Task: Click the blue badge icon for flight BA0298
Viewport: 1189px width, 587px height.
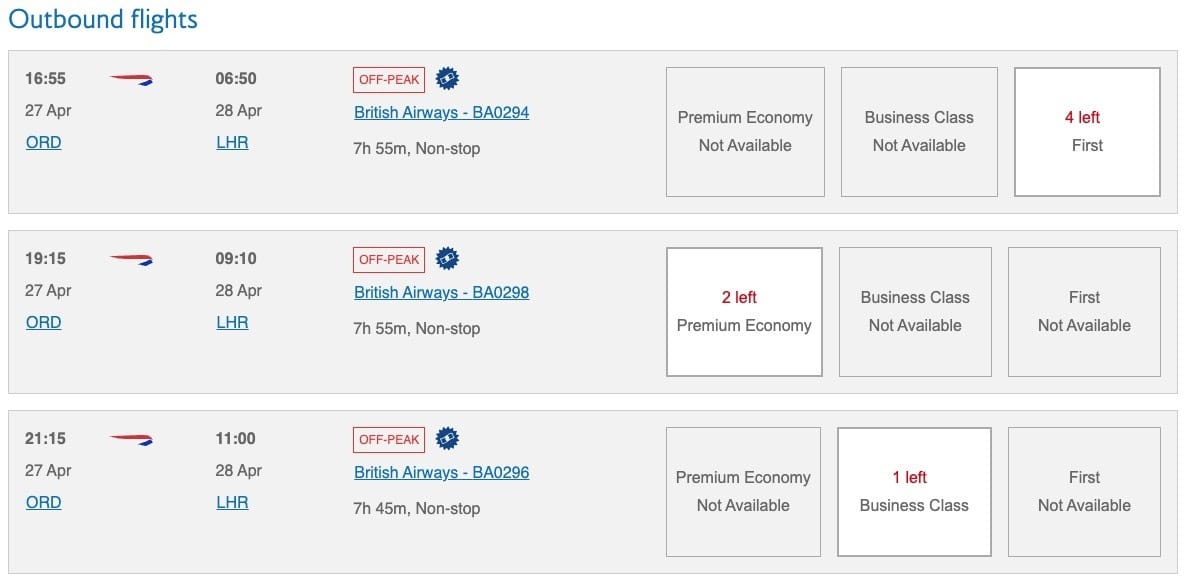Action: click(x=447, y=259)
